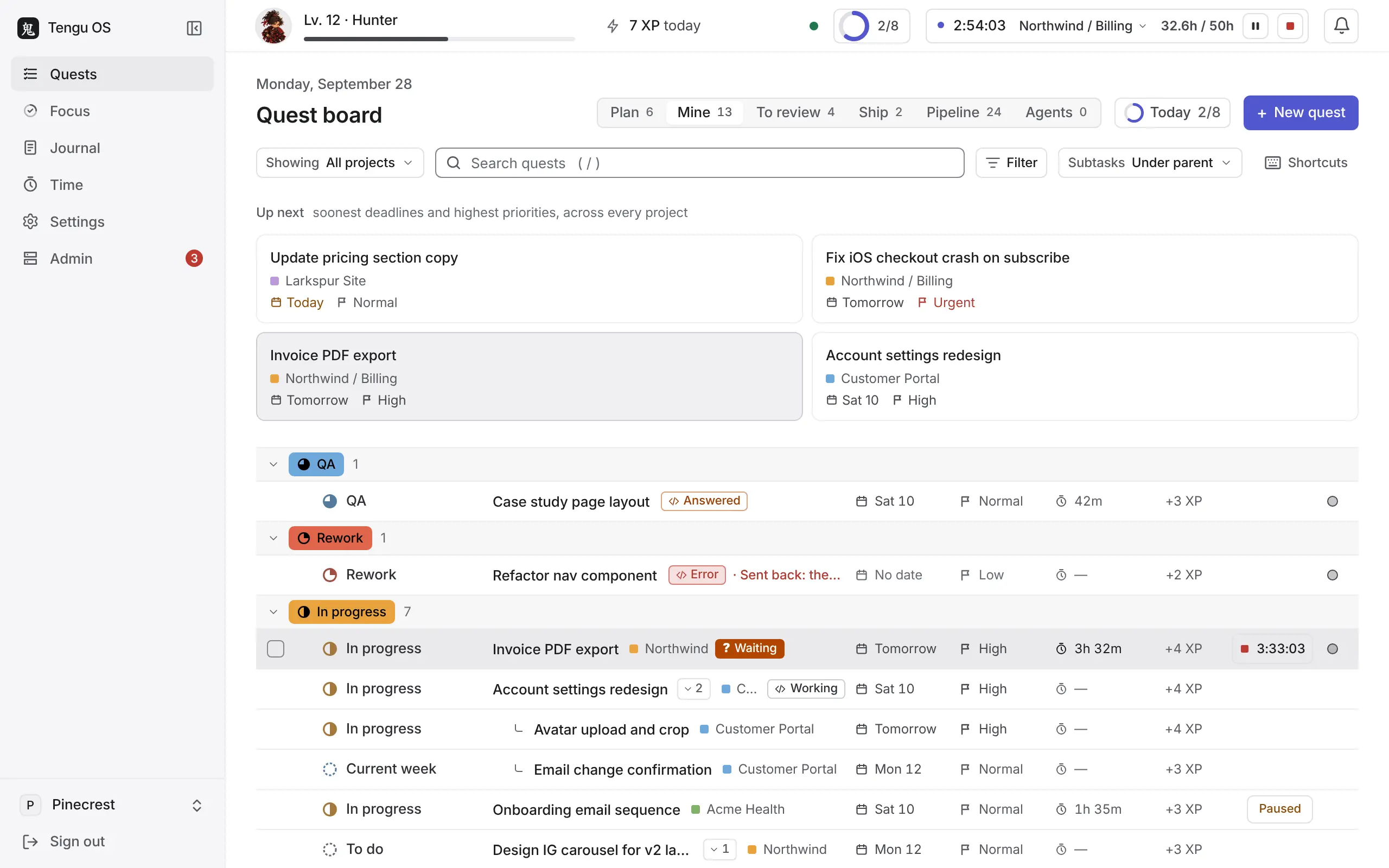This screenshot has height=868, width=1389.
Task: Open the Northwind / Billing timer project dropdown
Action: click(1082, 26)
